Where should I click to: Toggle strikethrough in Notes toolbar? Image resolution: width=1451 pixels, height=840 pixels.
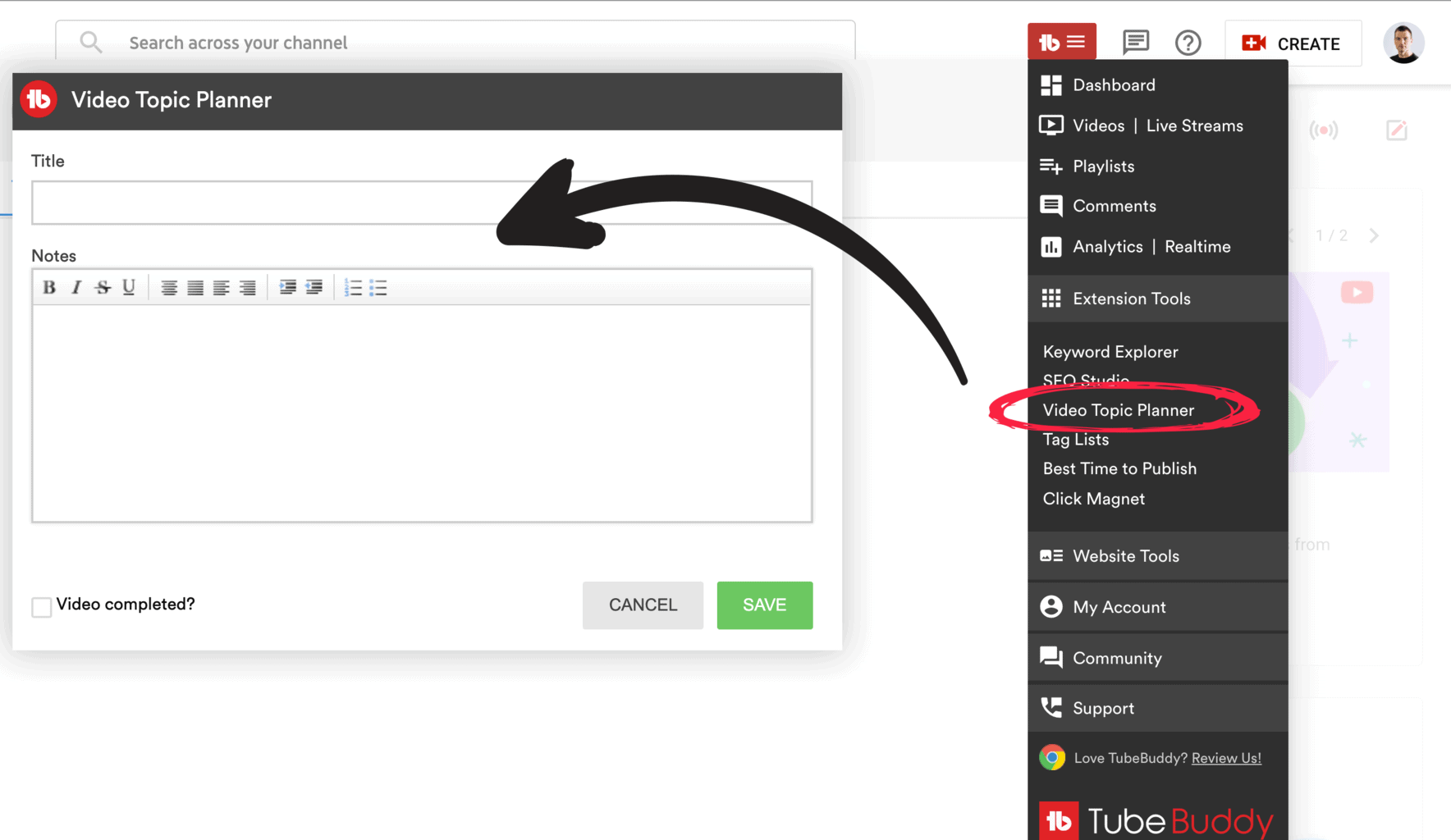tap(103, 287)
